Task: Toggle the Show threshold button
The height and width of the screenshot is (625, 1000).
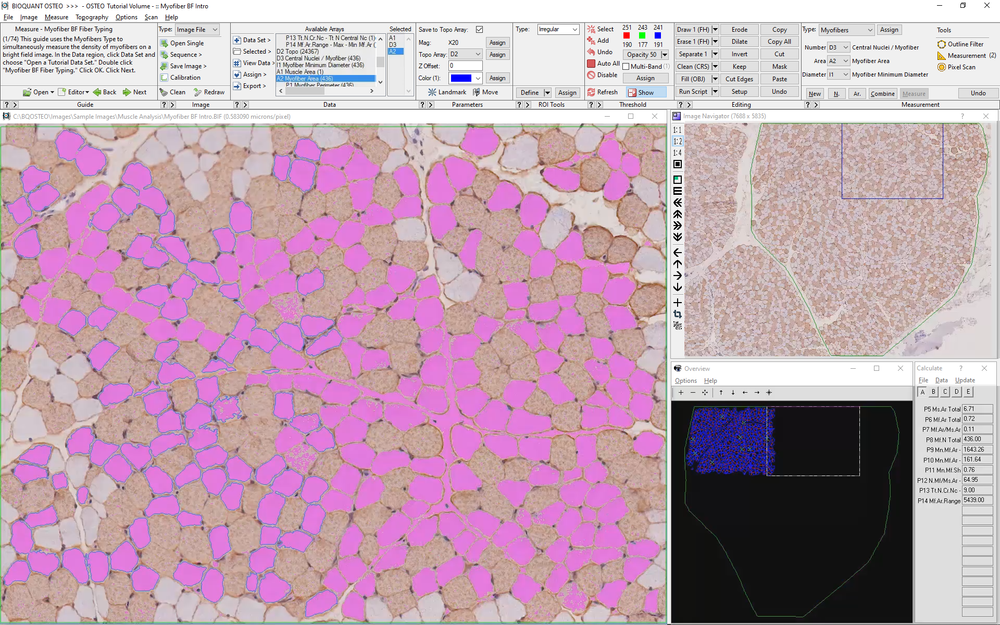Action: (x=645, y=92)
